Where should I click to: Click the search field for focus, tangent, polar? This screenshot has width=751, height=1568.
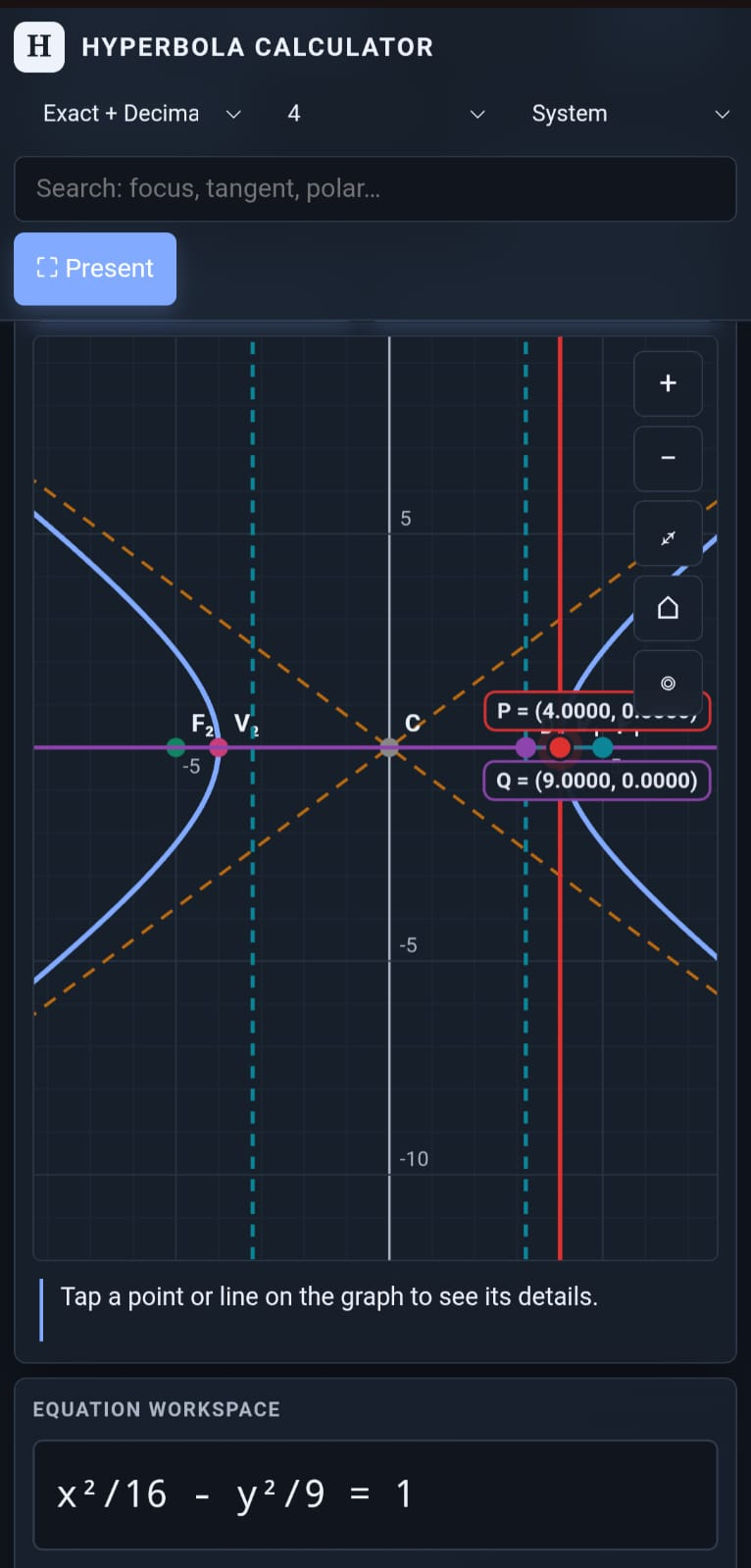tap(375, 188)
